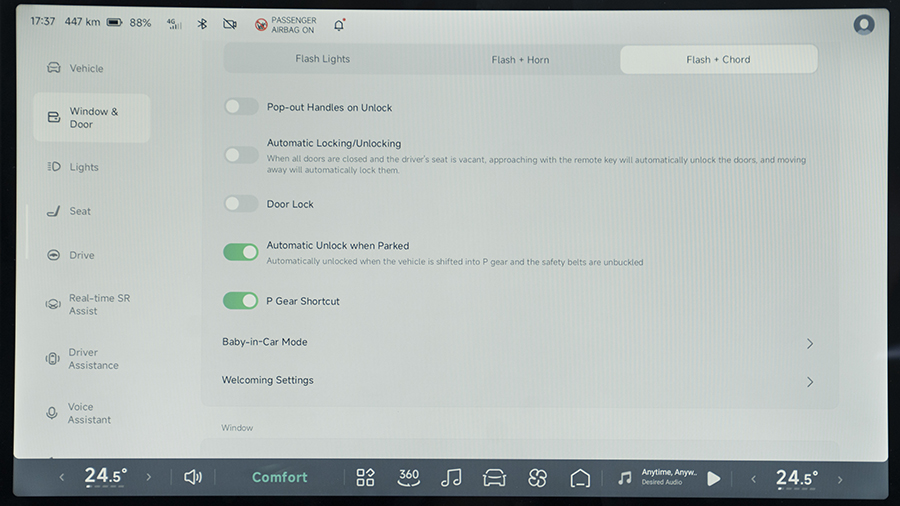Disable the P Gear Shortcut switch
Screen dimensions: 900x506
(x=241, y=301)
